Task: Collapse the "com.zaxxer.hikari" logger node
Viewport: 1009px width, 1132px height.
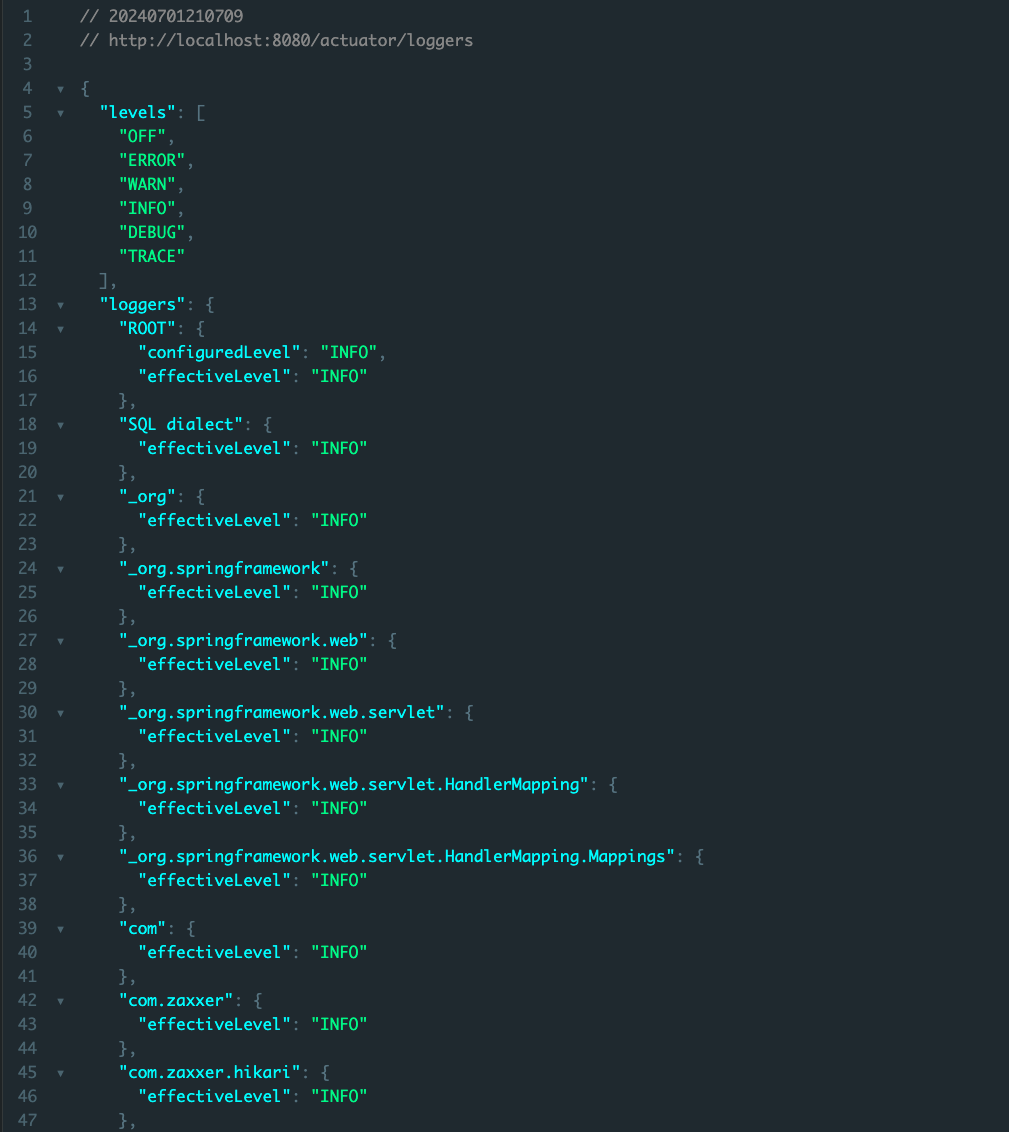Action: pyautogui.click(x=61, y=1074)
